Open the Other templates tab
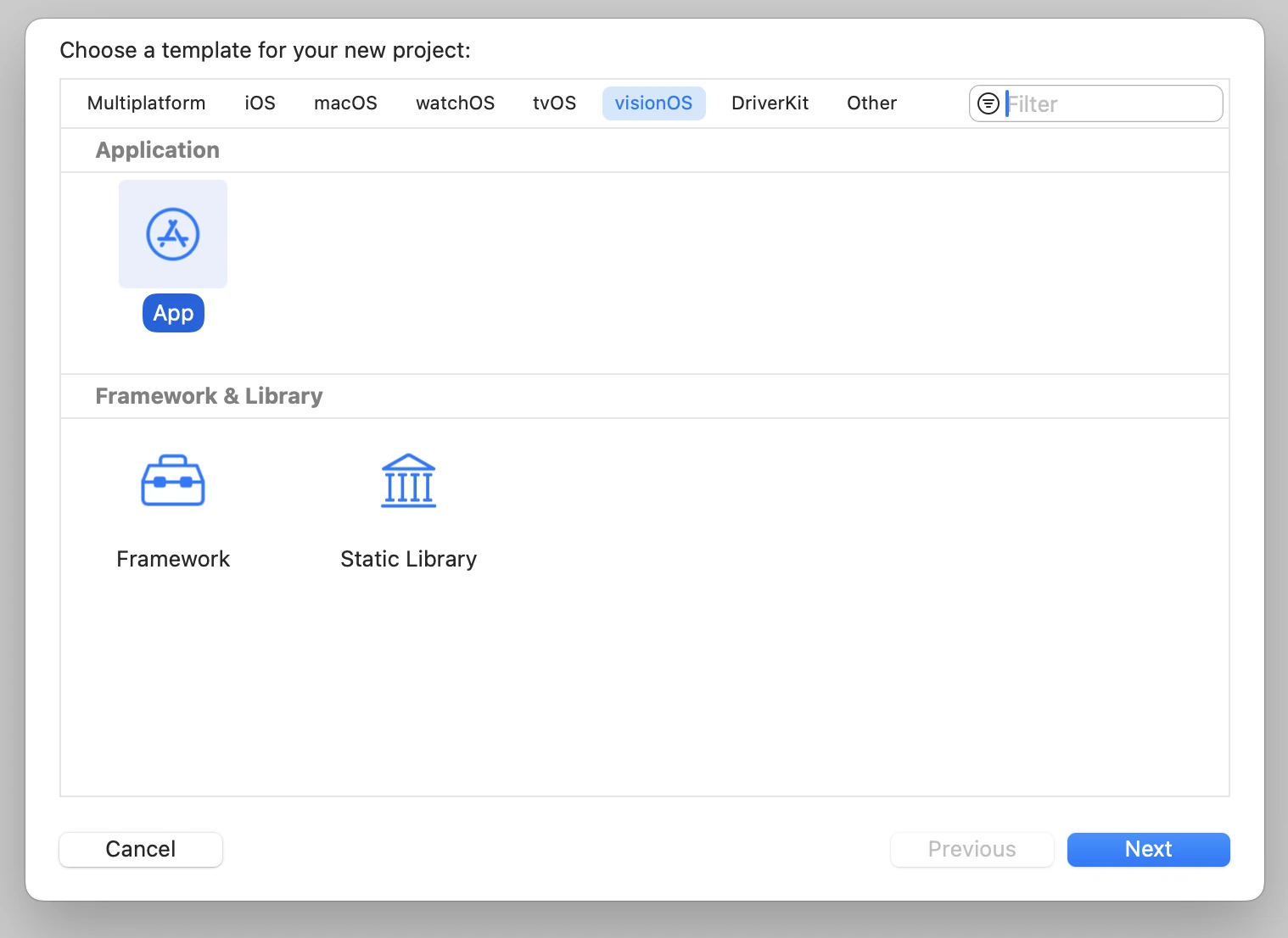1288x938 pixels. (872, 103)
